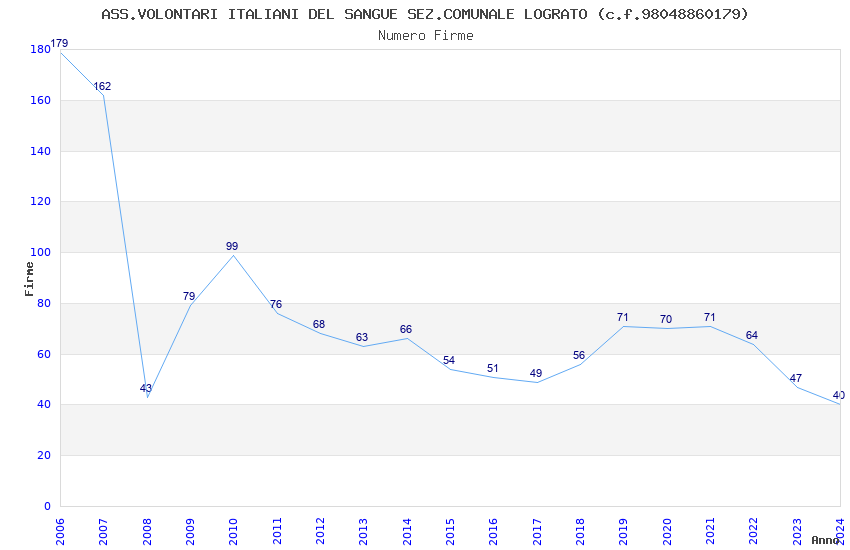The image size is (850, 550).
Task: Select the 2008 low point labeled 43
Action: pyautogui.click(x=147, y=397)
